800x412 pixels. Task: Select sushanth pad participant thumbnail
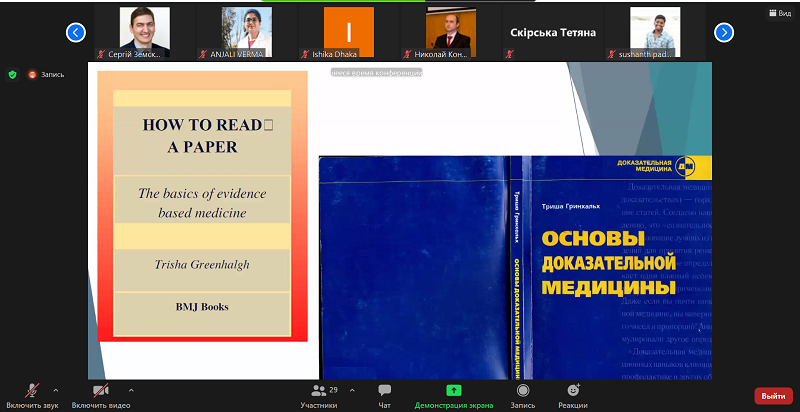coord(655,32)
